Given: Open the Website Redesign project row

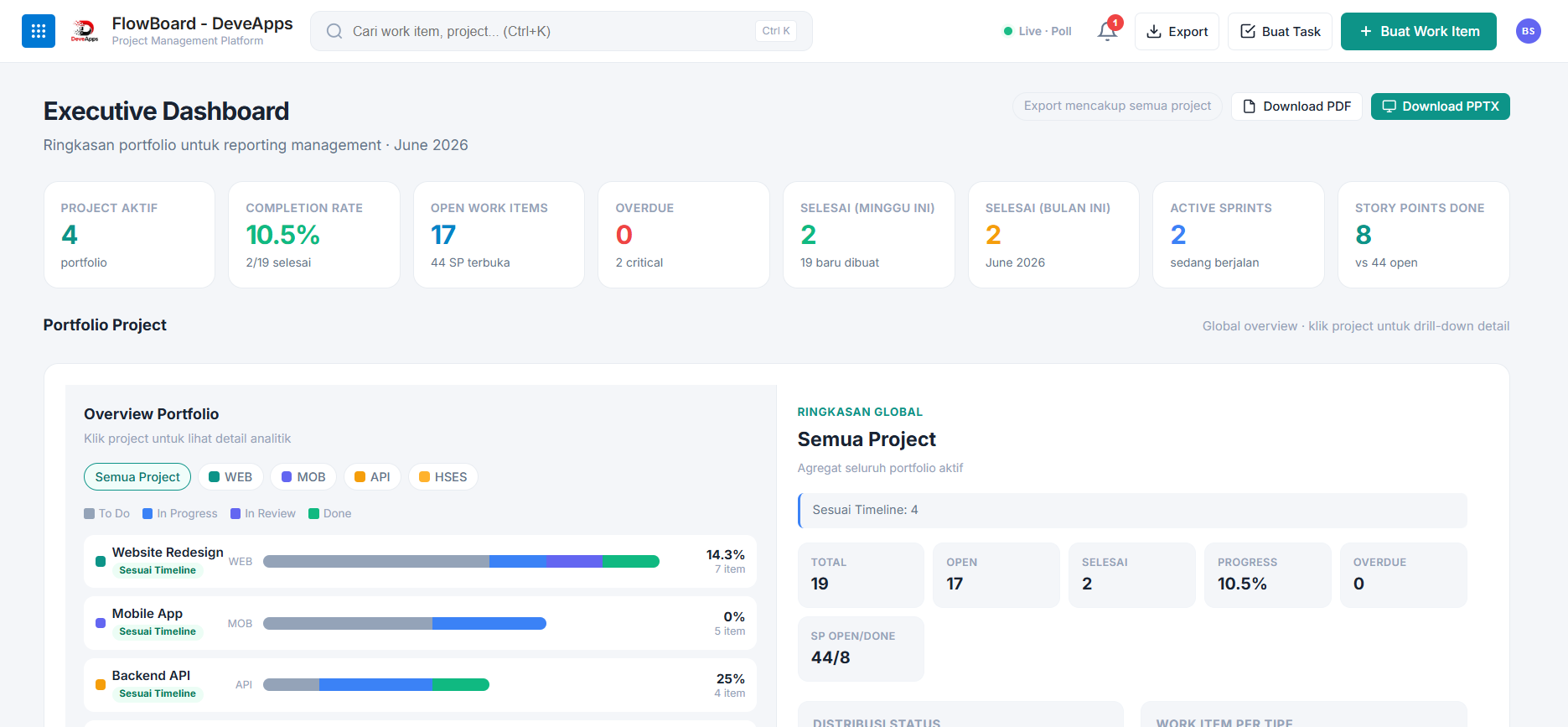Looking at the screenshot, I should click(420, 562).
